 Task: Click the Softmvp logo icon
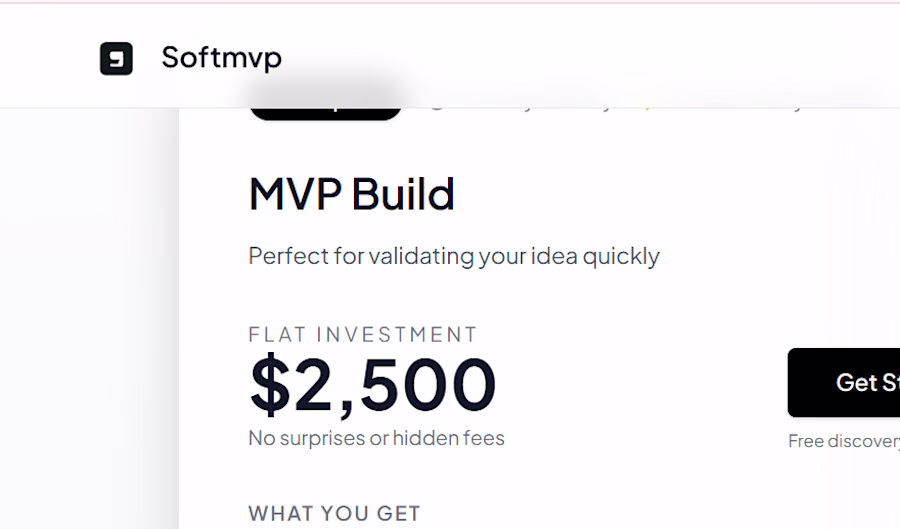(x=116, y=59)
